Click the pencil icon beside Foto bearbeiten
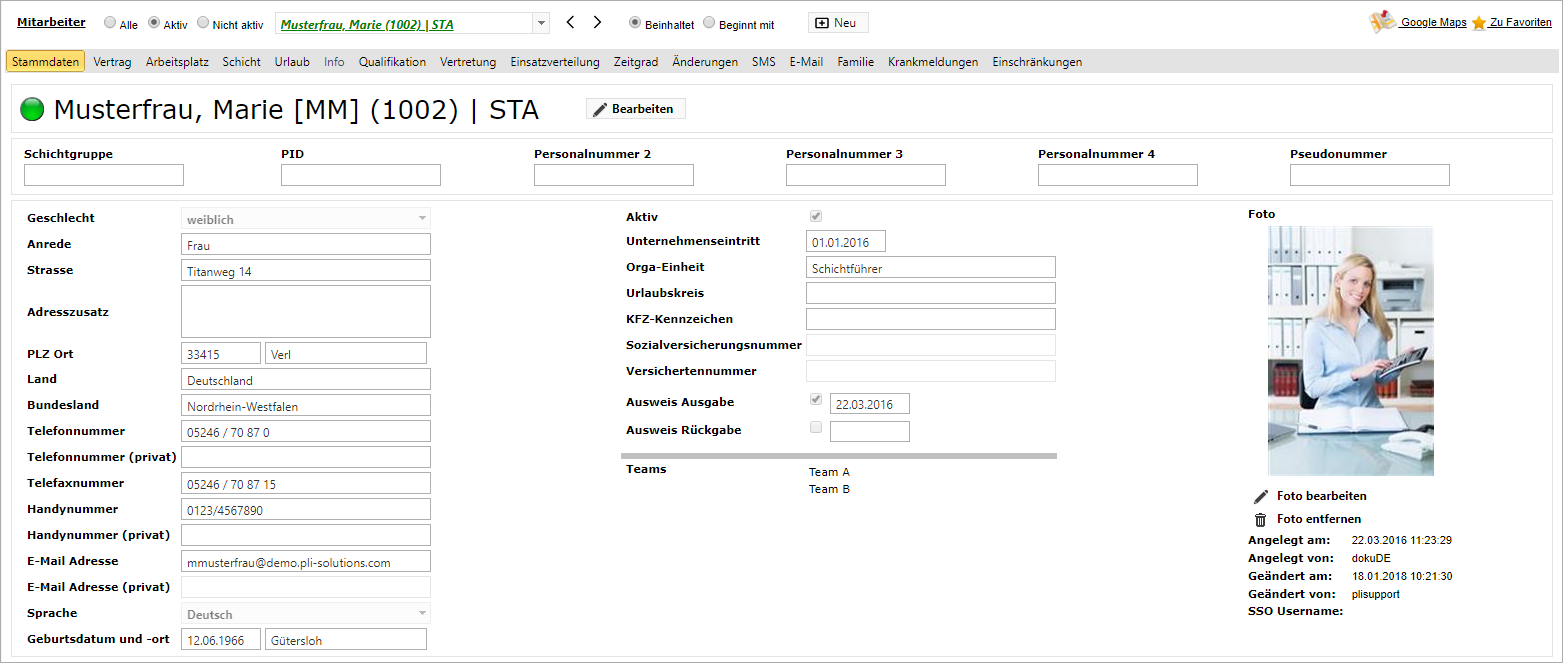Viewport: 1563px width, 663px height. pos(1261,496)
